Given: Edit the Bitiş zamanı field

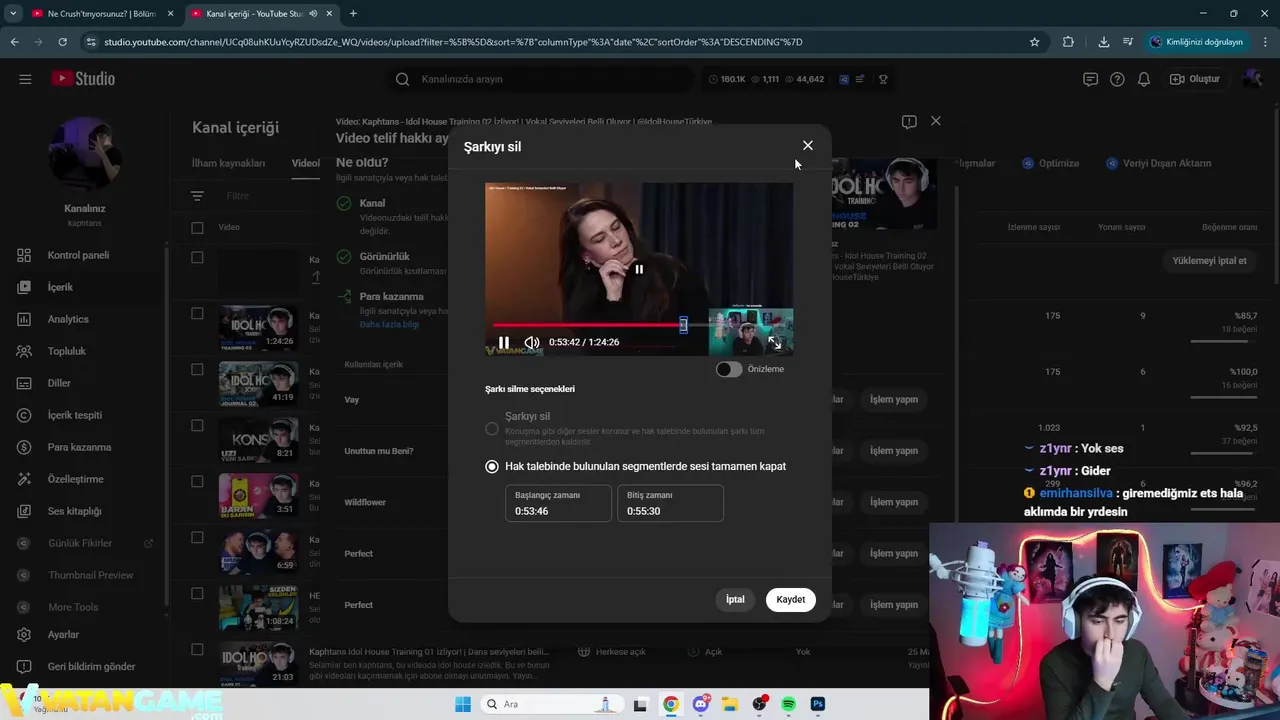Looking at the screenshot, I should (x=670, y=503).
